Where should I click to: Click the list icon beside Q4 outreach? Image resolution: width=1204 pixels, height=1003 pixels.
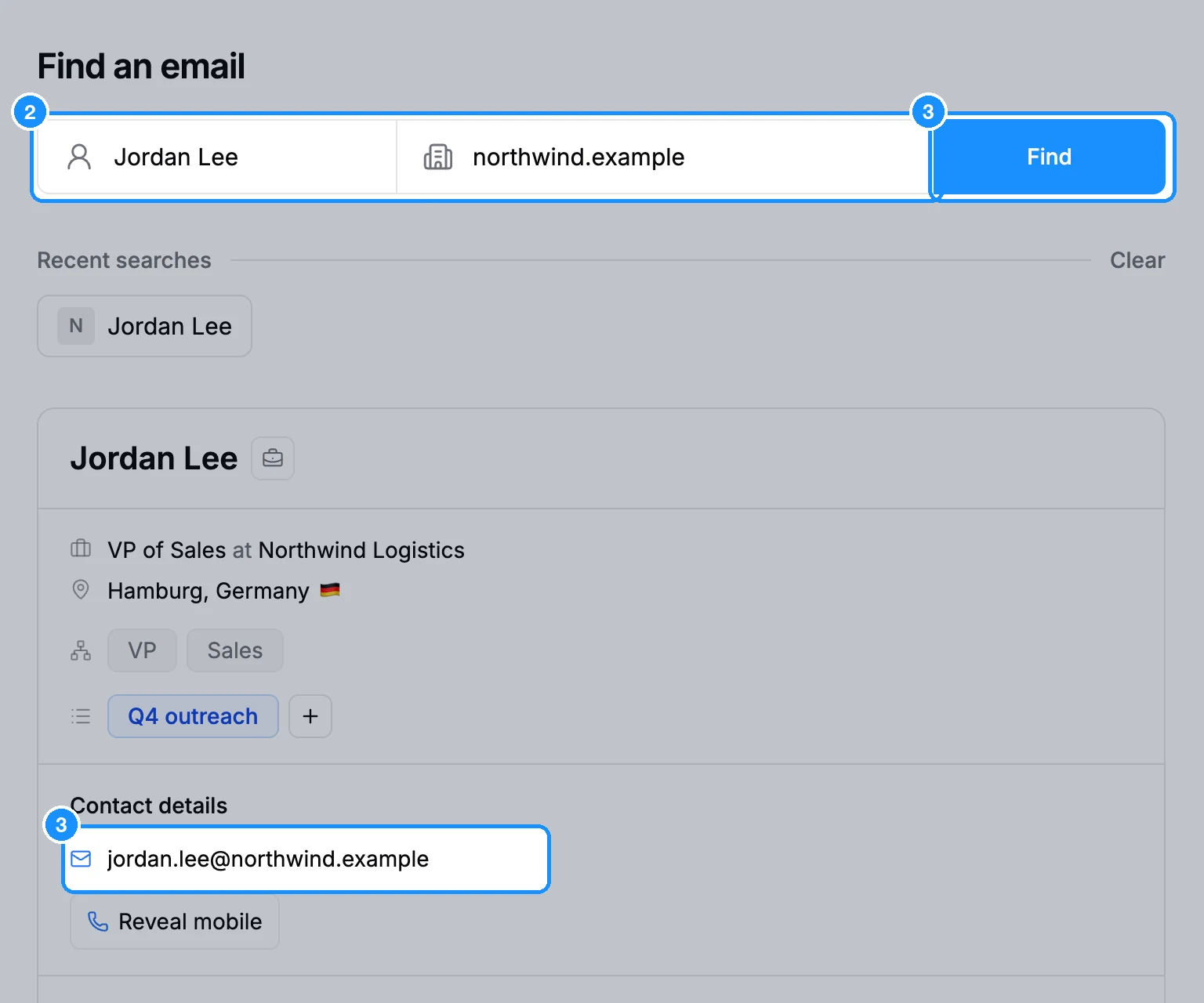81,716
